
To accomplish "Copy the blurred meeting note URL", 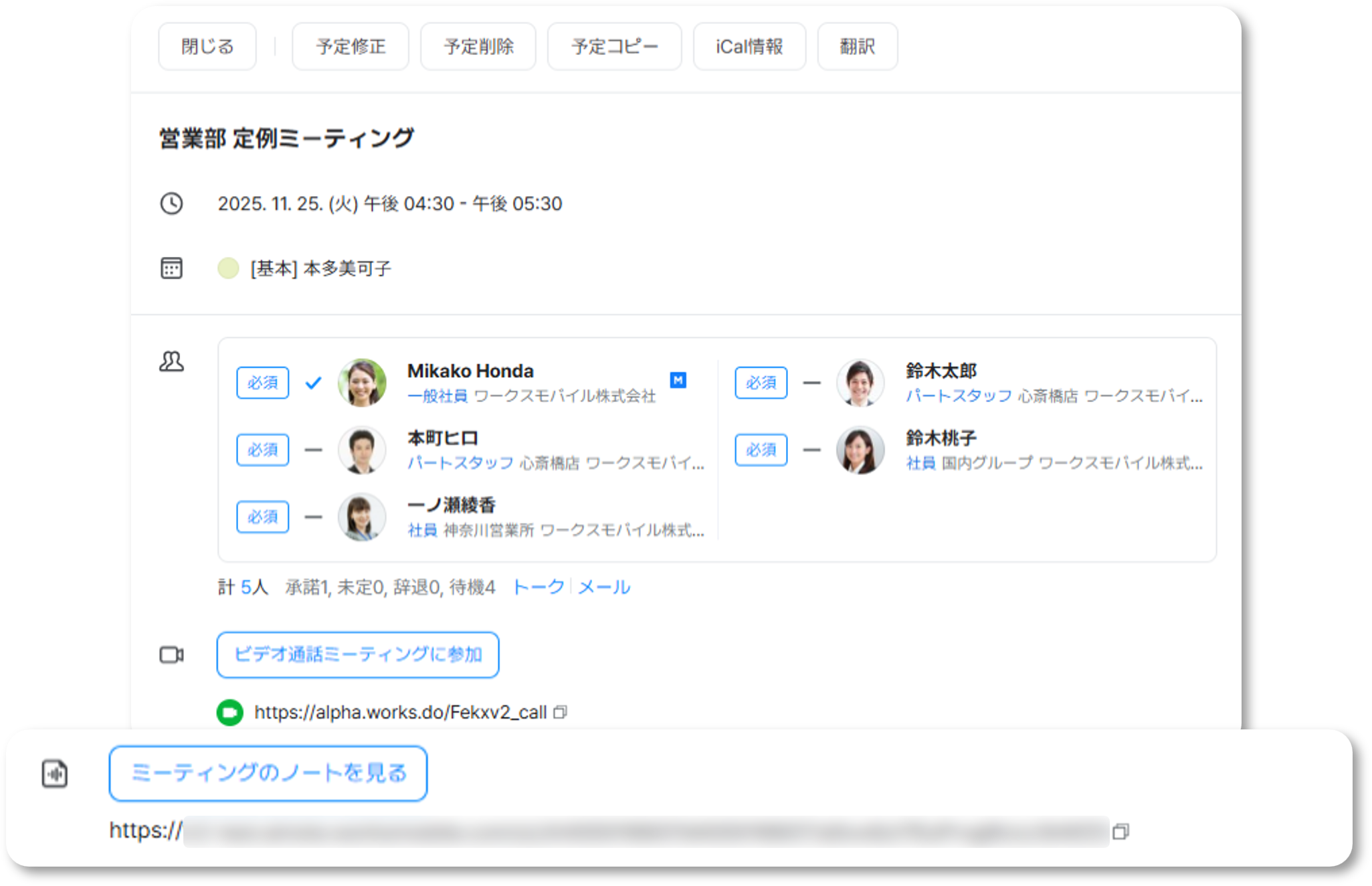I will coord(1120,831).
